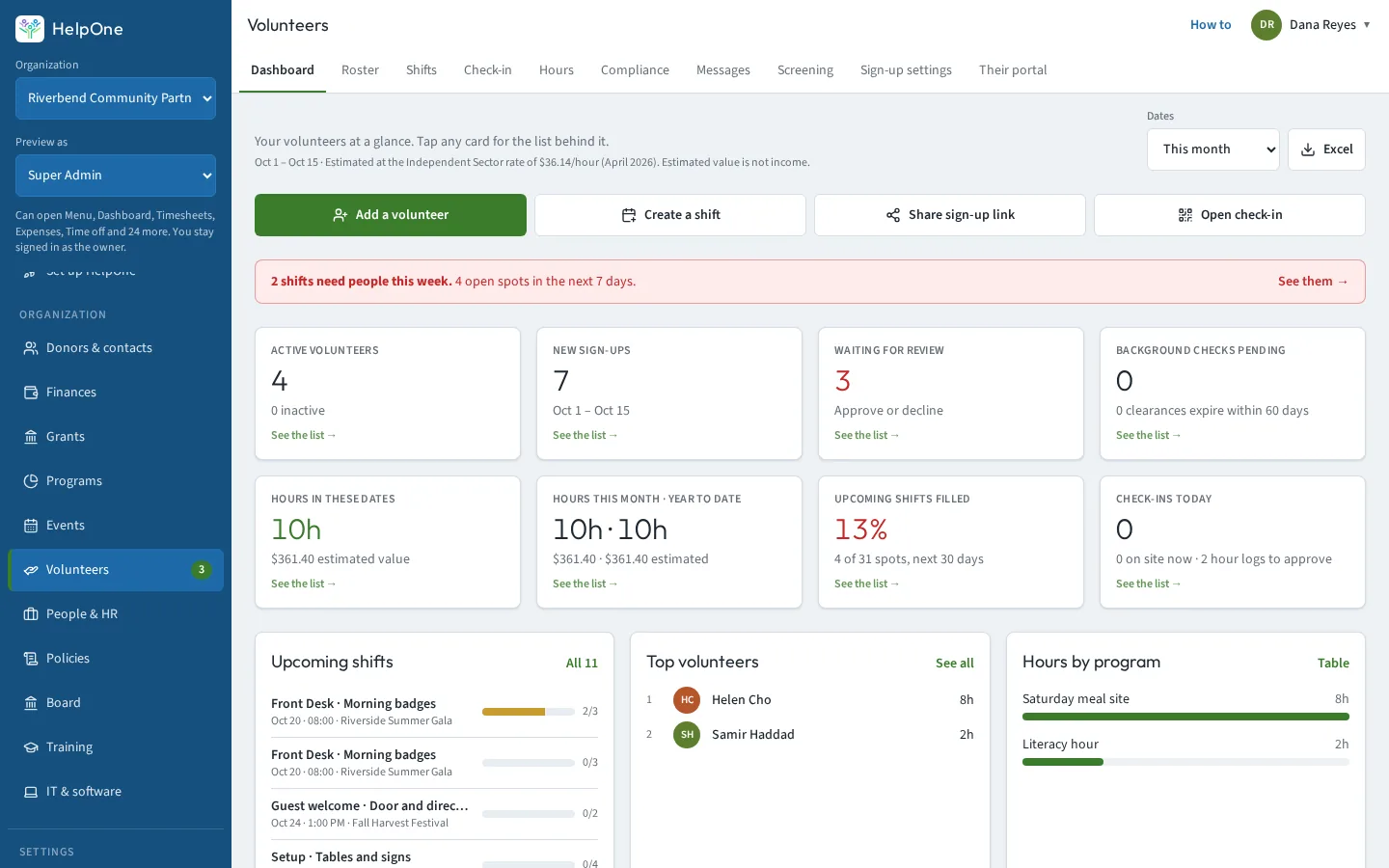
Task: Click the Helen Cho name
Action: [x=742, y=700]
